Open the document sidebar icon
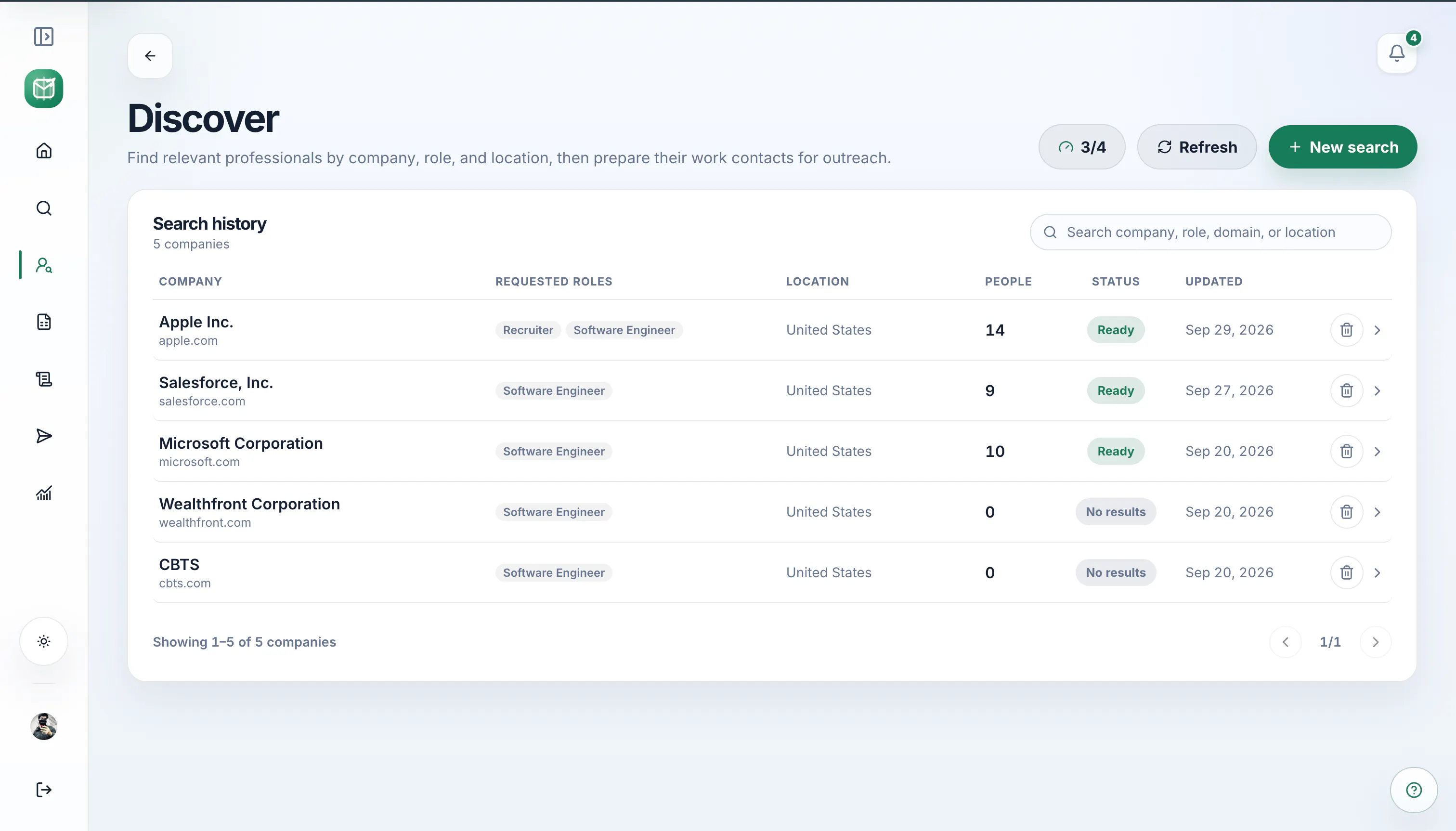Screen dimensions: 1456x831 pyautogui.click(x=44, y=322)
